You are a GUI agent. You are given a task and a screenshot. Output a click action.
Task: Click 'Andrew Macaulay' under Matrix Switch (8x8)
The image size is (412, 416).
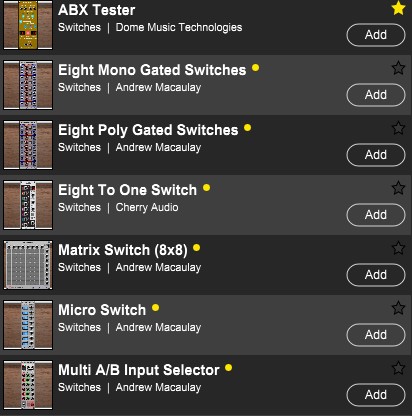pyautogui.click(x=158, y=268)
